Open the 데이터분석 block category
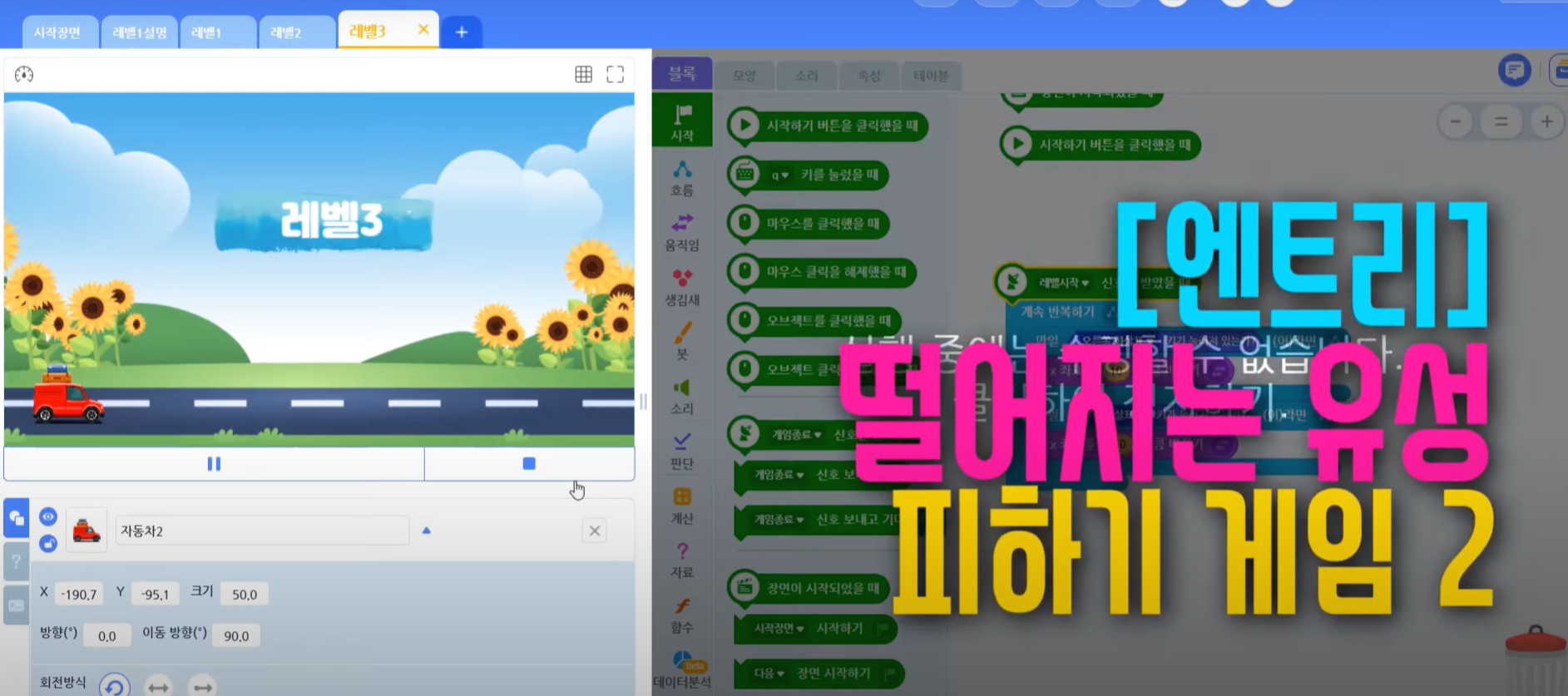 pyautogui.click(x=682, y=670)
